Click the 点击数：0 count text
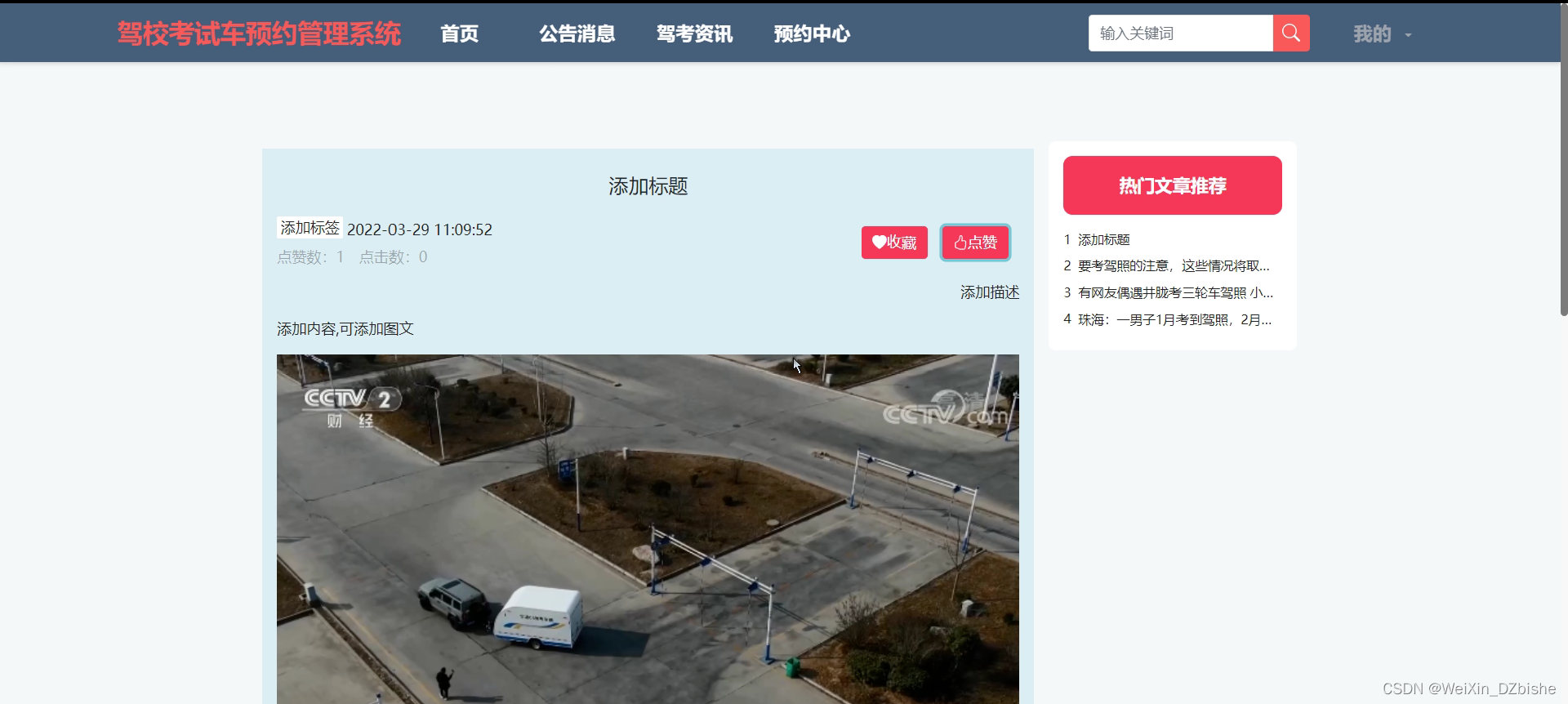Image resolution: width=1568 pixels, height=704 pixels. (x=393, y=257)
